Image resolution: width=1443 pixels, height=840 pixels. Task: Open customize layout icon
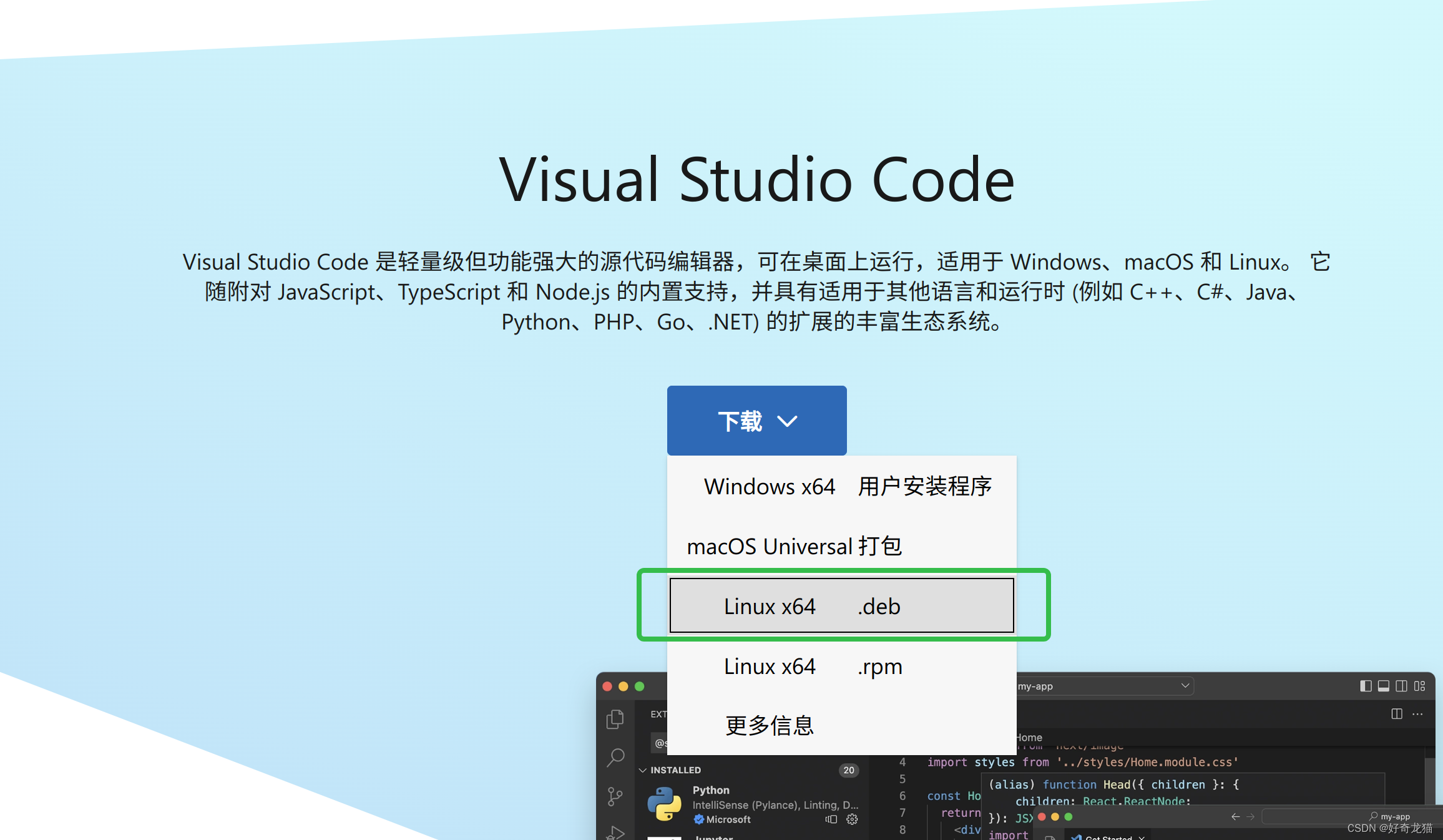pos(1420,686)
